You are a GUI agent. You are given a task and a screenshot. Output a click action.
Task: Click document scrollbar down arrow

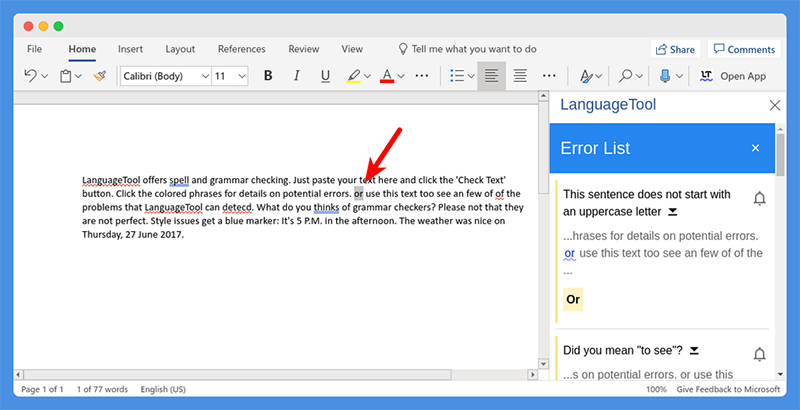click(543, 364)
